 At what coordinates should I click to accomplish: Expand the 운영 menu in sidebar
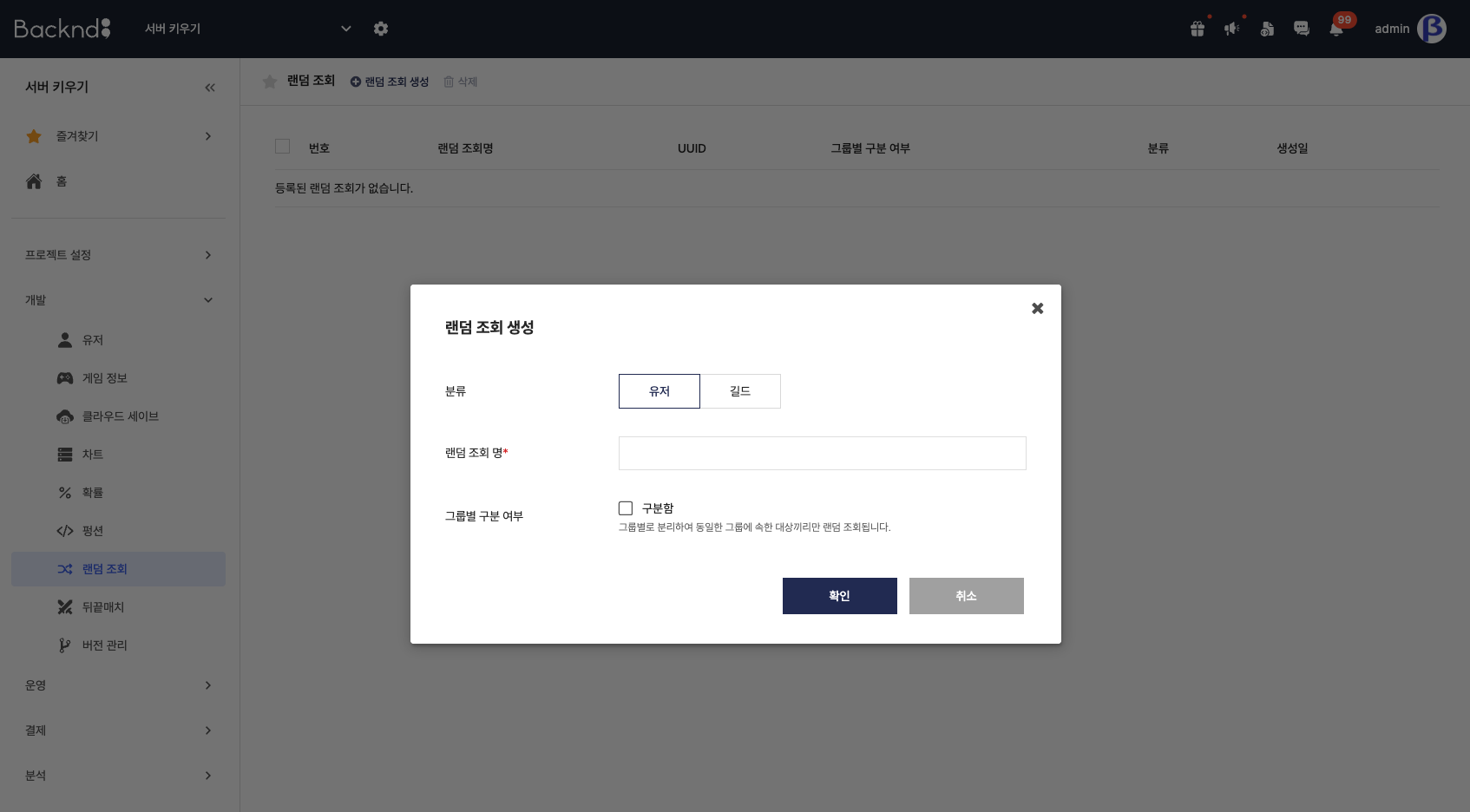click(117, 684)
